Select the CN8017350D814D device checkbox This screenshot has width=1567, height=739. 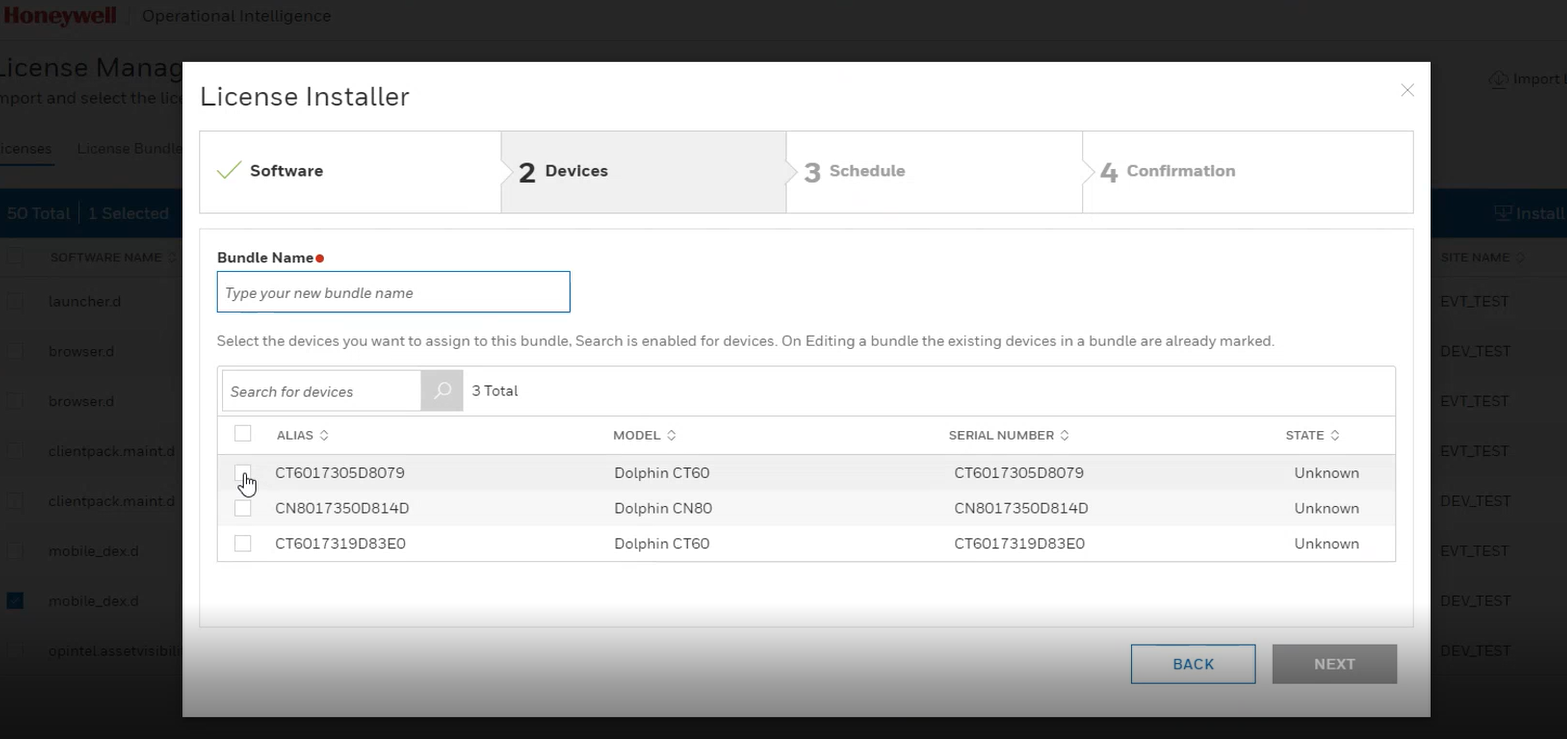pyautogui.click(x=242, y=508)
